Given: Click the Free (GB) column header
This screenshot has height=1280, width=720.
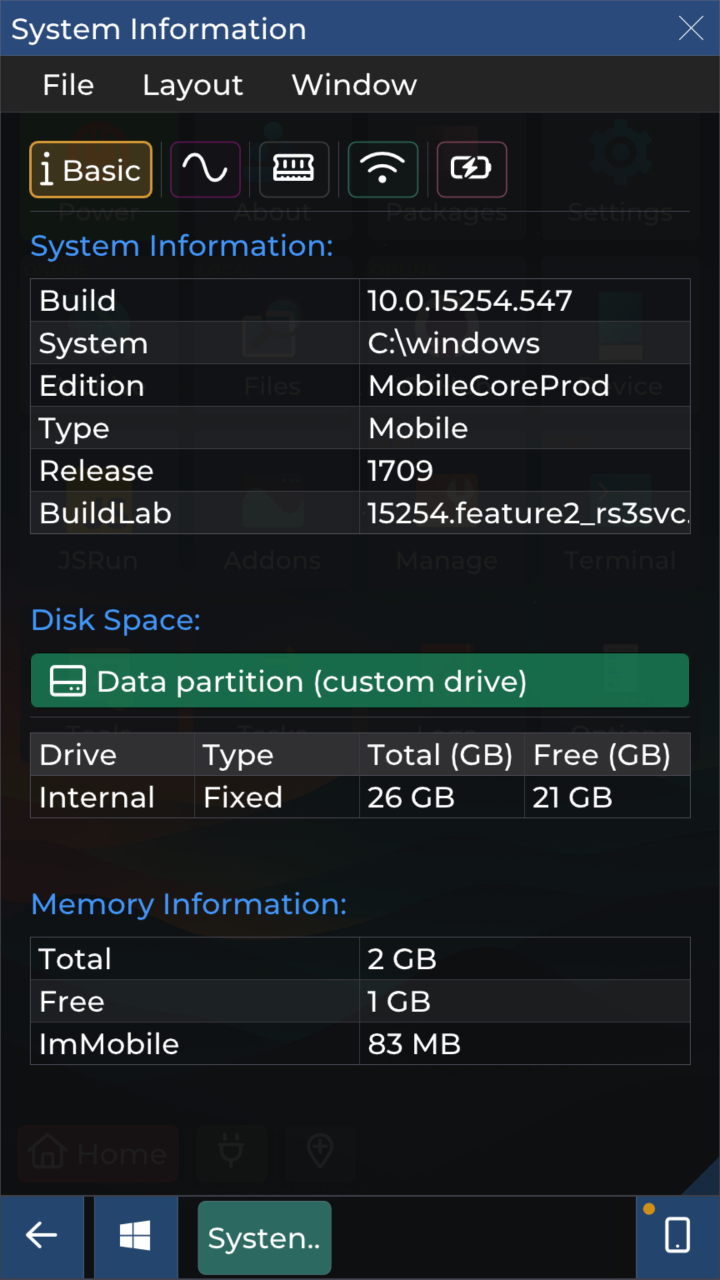Looking at the screenshot, I should tap(608, 754).
